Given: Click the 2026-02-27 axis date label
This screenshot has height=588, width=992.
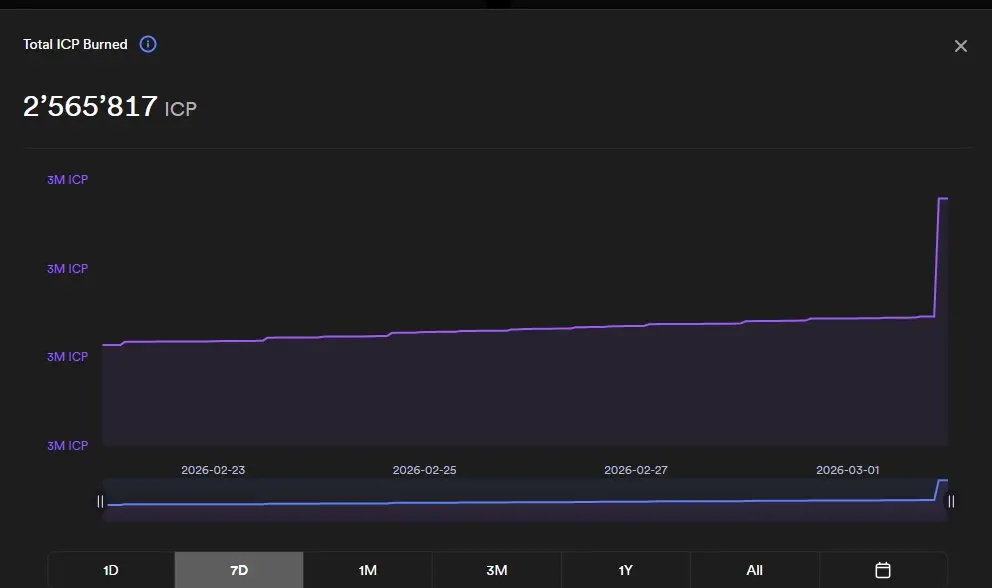Looking at the screenshot, I should click(636, 470).
